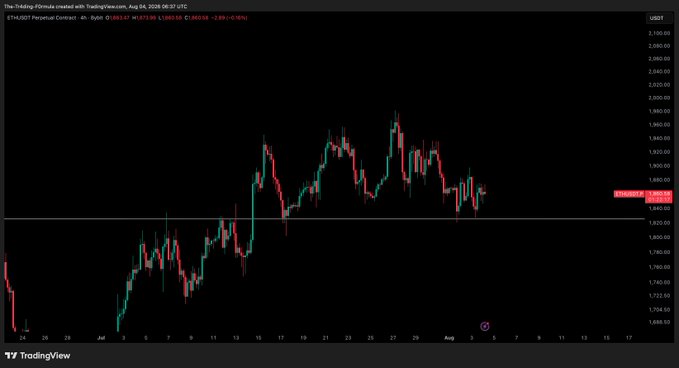Click the -2.89 (-0.16%) change value

click(229, 18)
